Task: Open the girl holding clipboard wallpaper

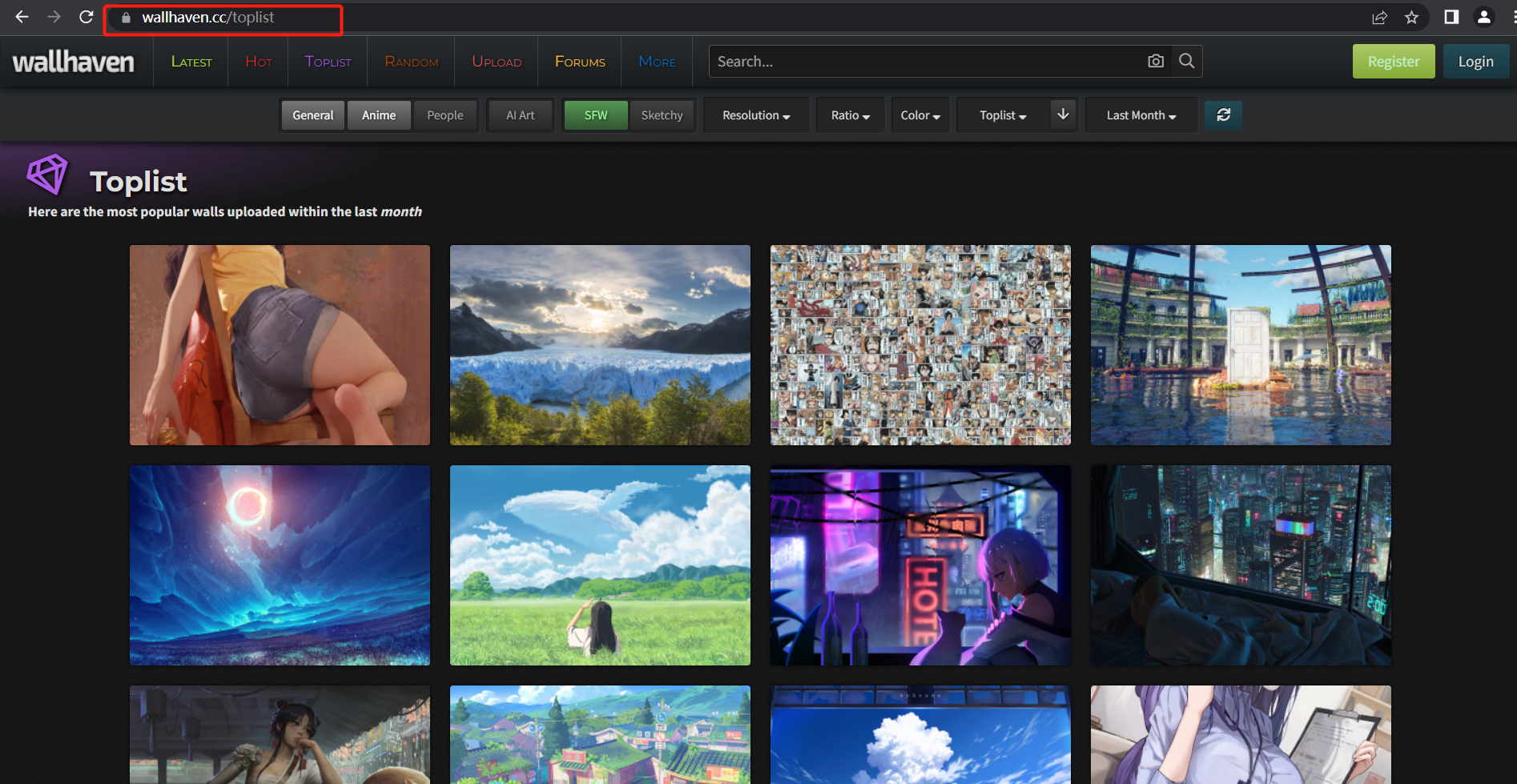Action: tap(1241, 734)
